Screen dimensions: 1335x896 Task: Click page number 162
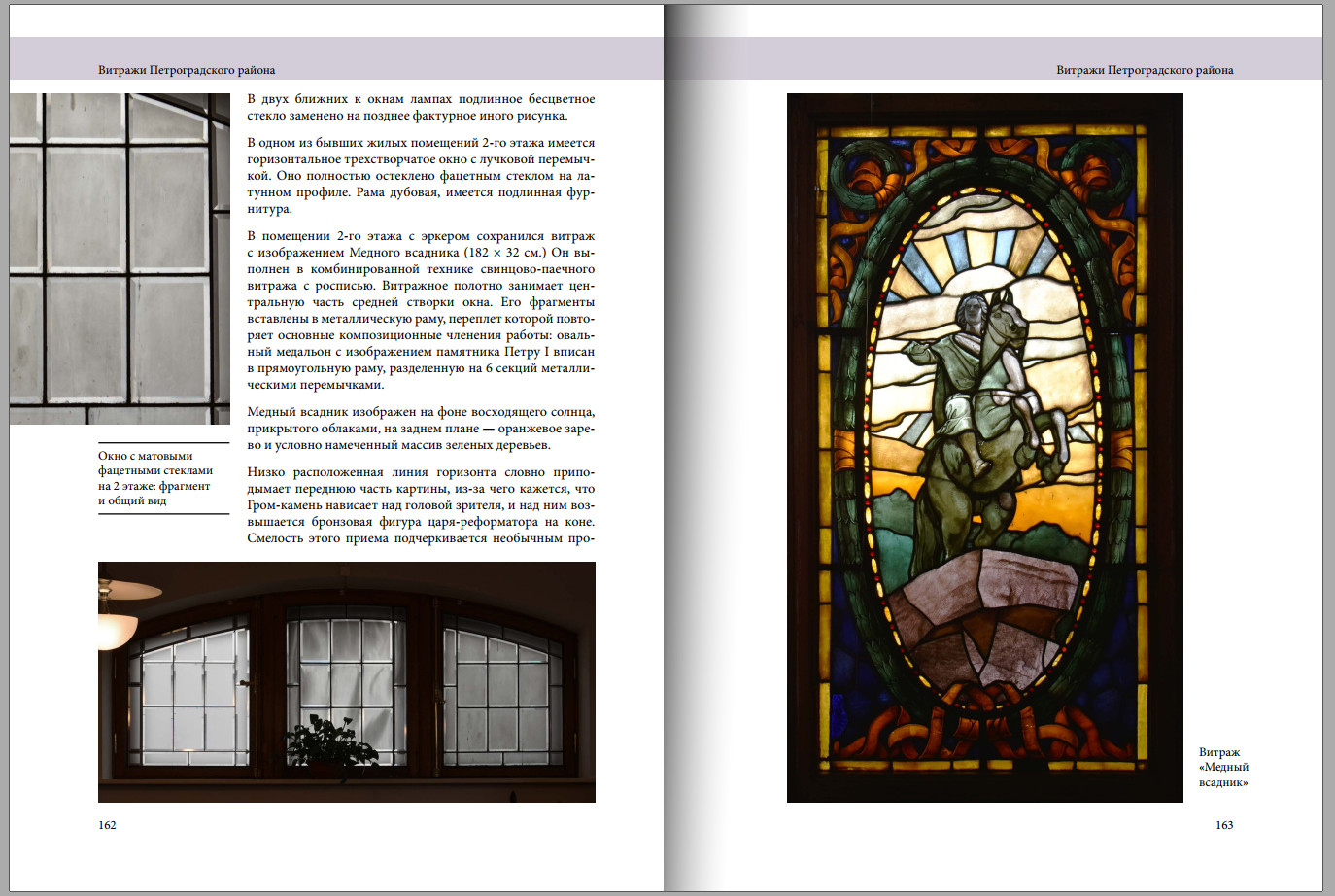[x=107, y=825]
